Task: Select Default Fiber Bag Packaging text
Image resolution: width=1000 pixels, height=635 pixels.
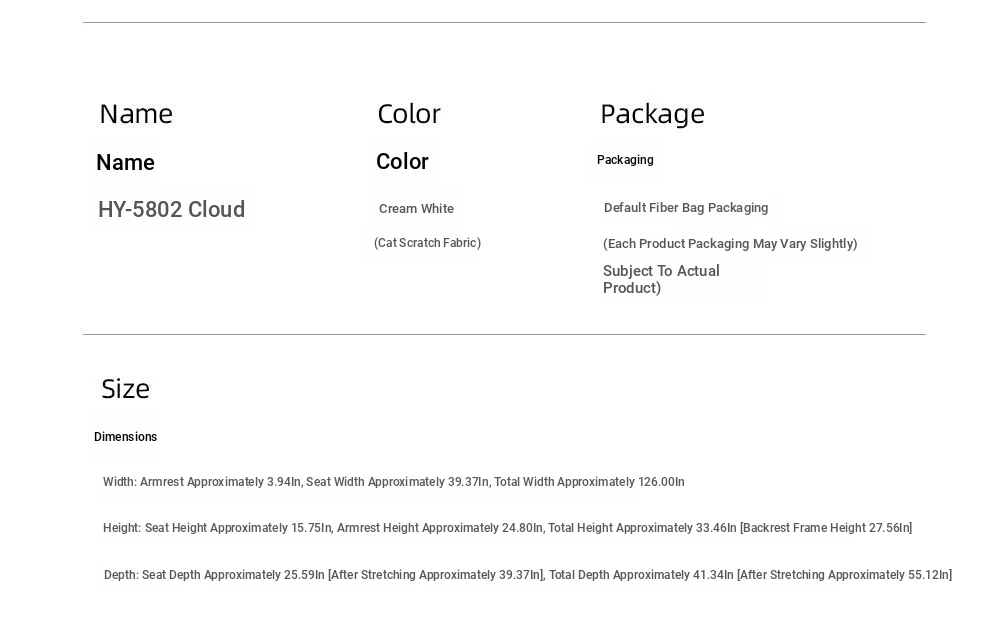Action: point(686,208)
